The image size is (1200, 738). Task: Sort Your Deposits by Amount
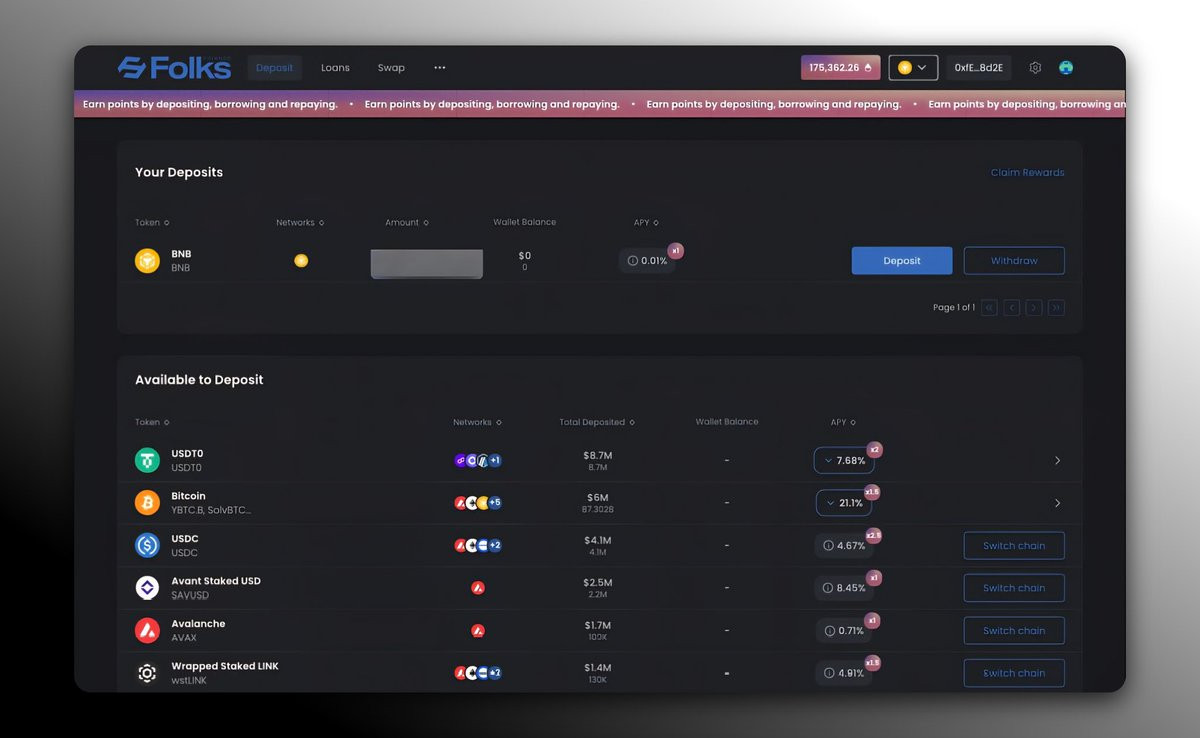(407, 222)
